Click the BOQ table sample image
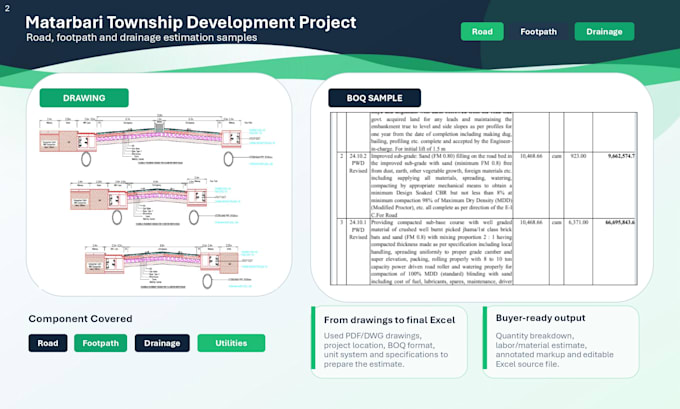Screen dimensions: 680x409 pos(484,198)
